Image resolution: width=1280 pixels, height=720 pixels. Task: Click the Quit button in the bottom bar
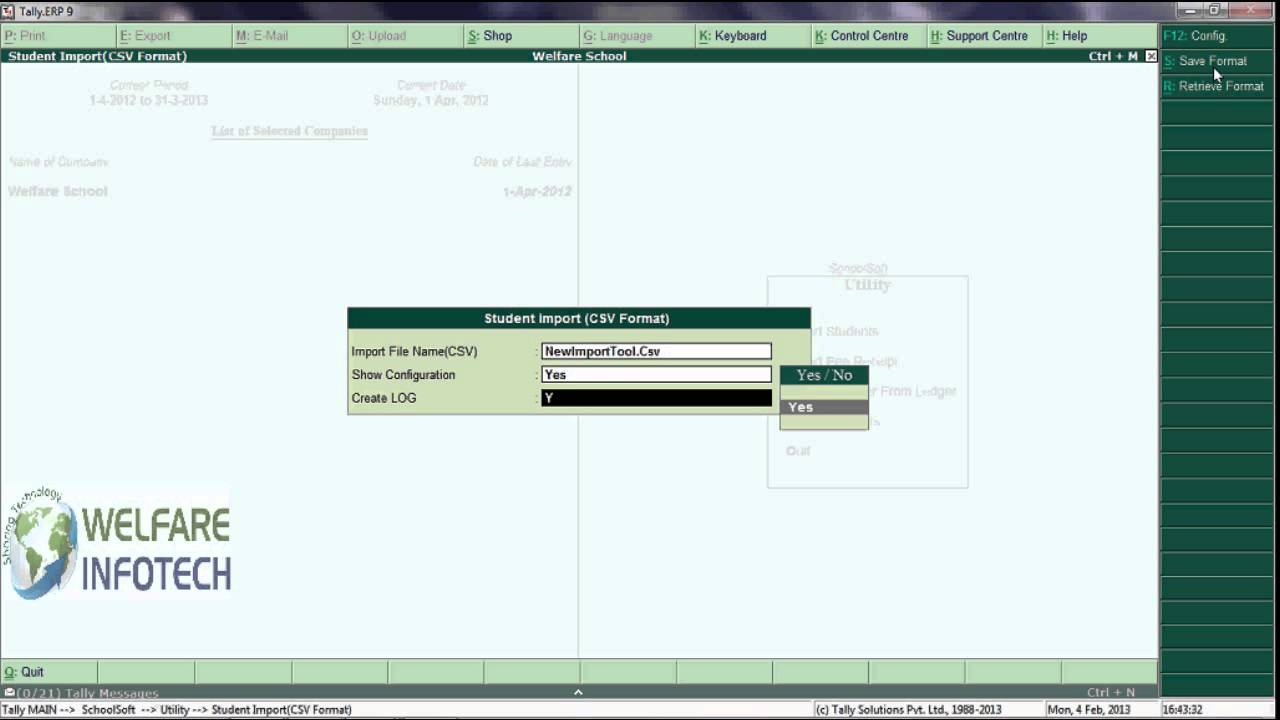pos(48,672)
